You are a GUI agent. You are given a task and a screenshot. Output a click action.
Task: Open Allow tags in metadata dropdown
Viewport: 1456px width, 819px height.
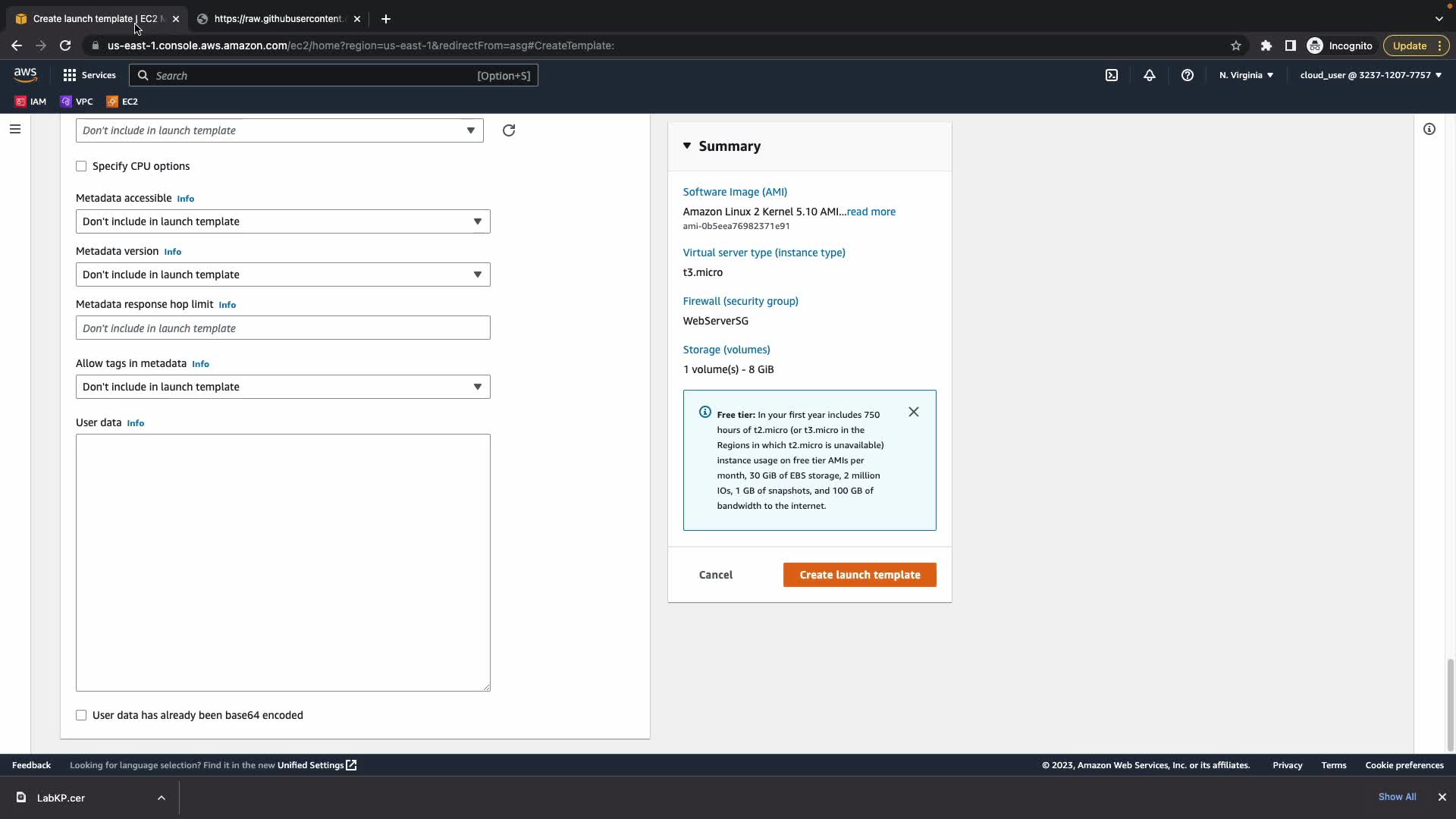(x=283, y=387)
